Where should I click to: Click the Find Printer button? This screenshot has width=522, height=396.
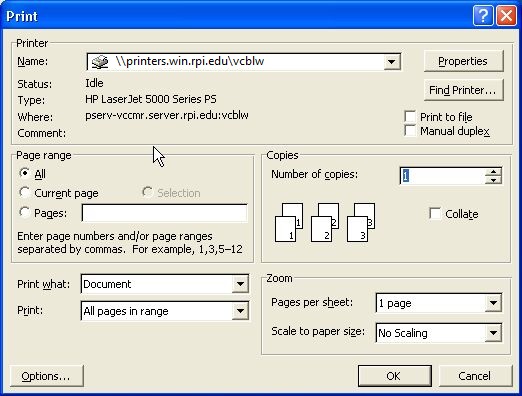point(463,90)
